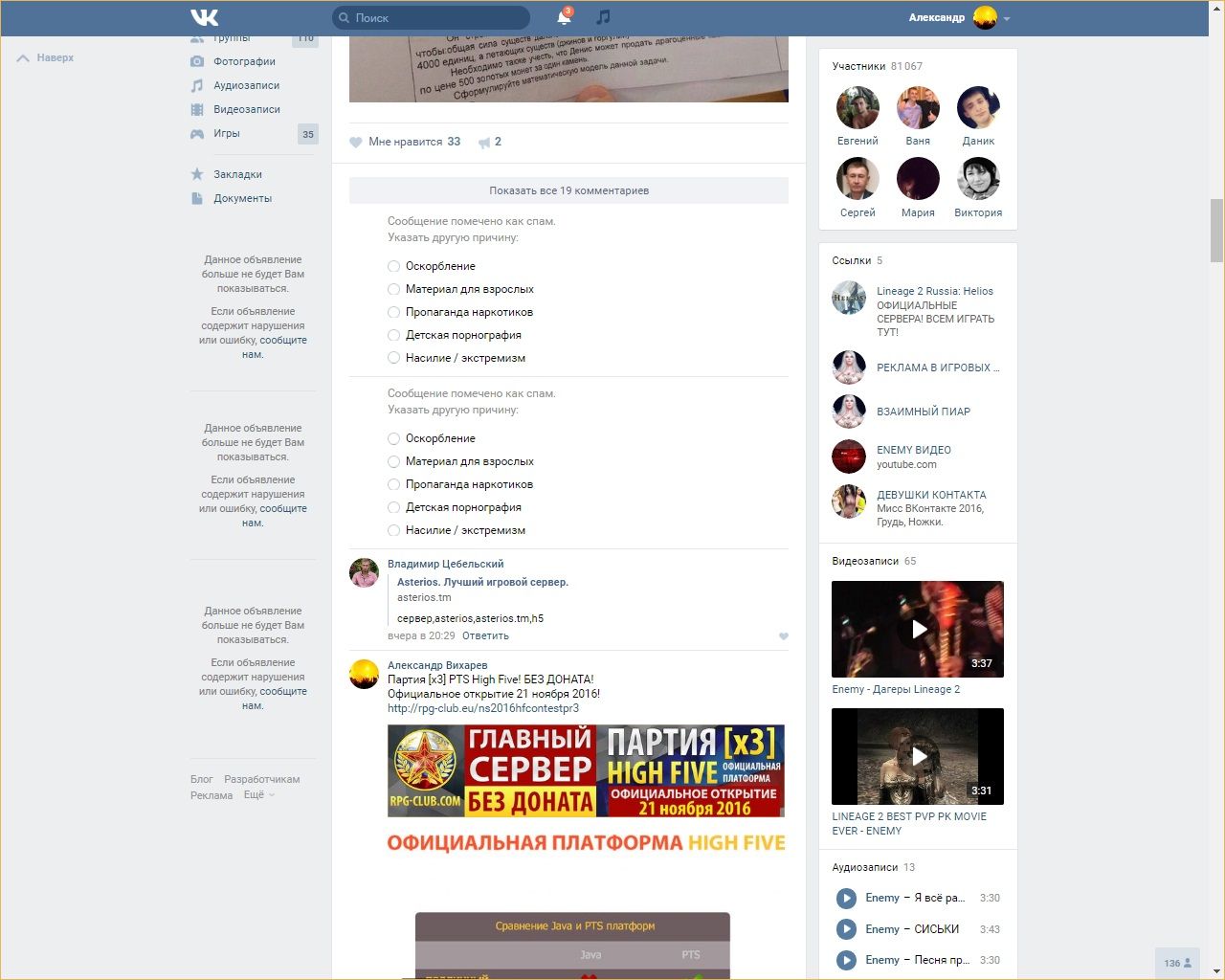This screenshot has height=980, width=1225.
Task: Reply to Владимир Цебельский's comment with Ответить
Action: click(485, 635)
